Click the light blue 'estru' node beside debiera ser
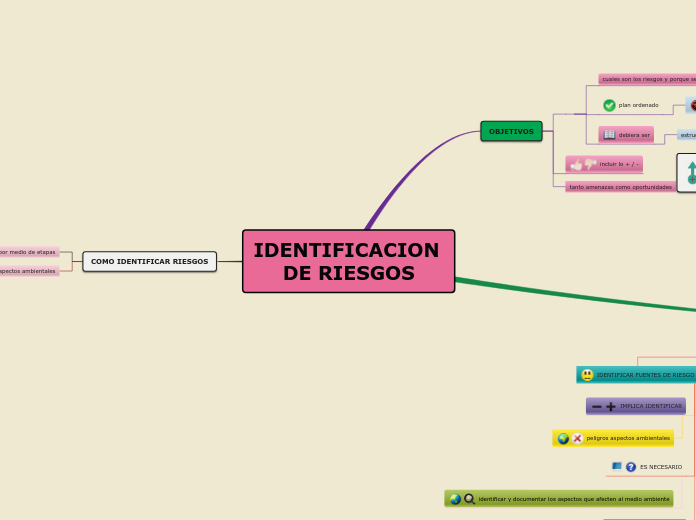This screenshot has width=696, height=520. coord(687,135)
